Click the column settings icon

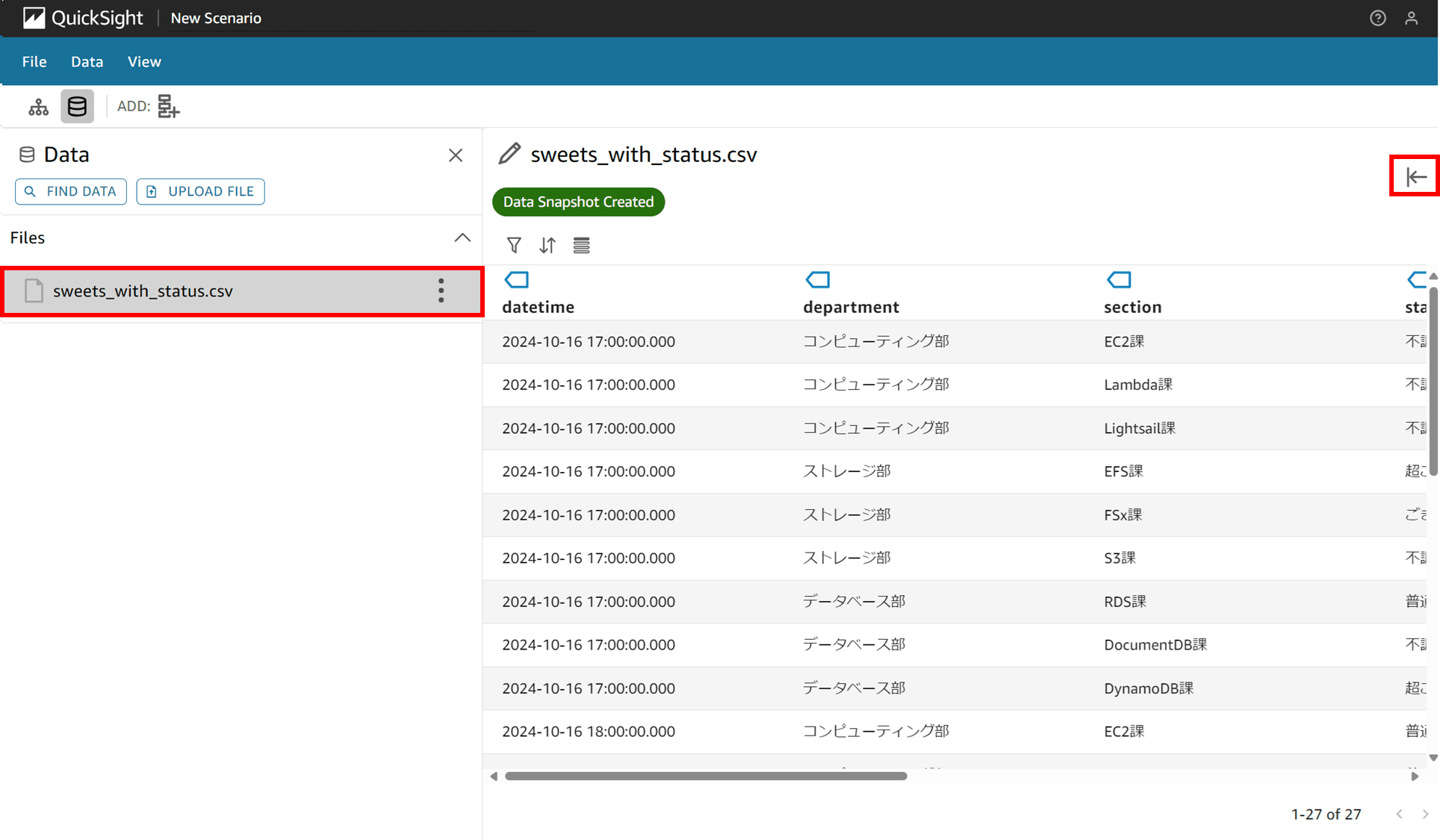click(581, 244)
